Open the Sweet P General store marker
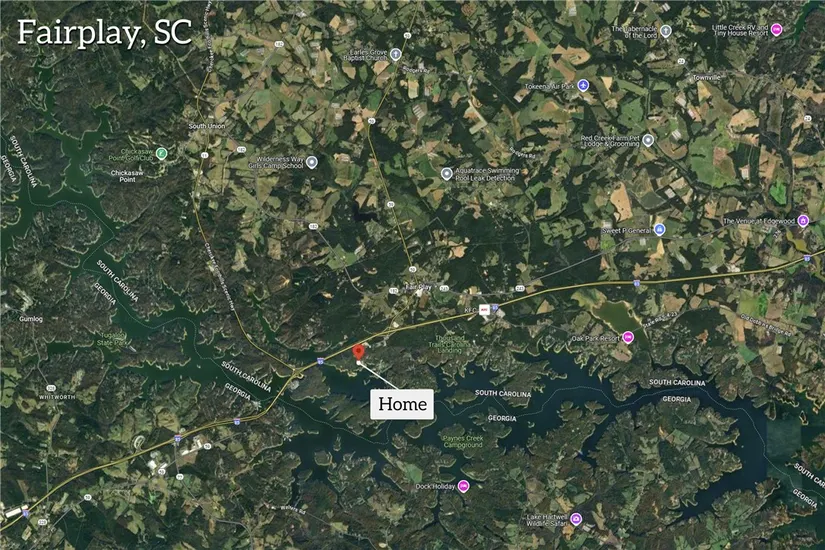Image resolution: width=825 pixels, height=550 pixels. (660, 229)
